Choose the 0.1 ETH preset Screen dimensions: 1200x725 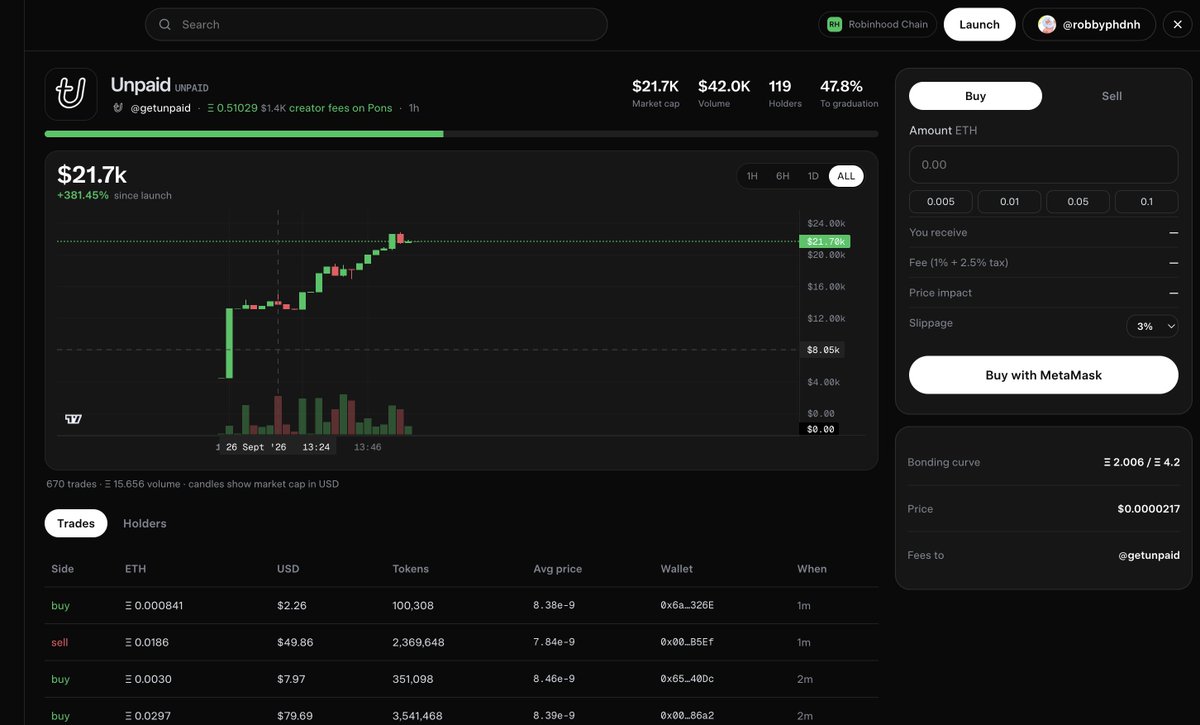tap(1146, 201)
